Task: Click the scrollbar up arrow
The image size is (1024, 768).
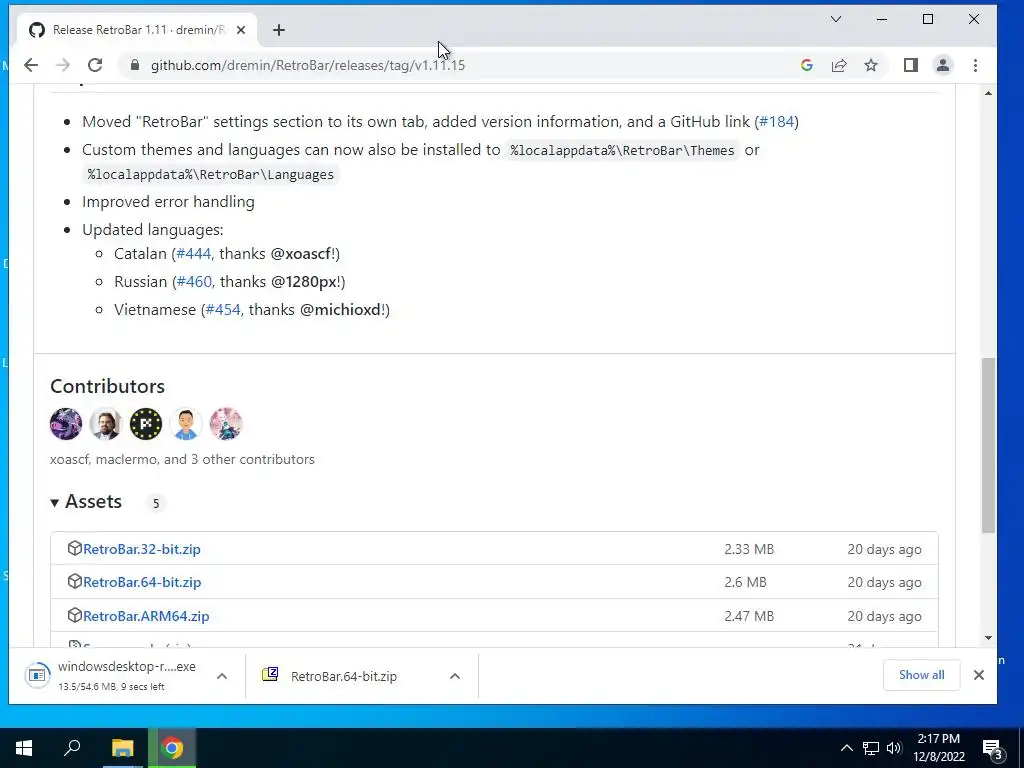Action: (x=988, y=93)
